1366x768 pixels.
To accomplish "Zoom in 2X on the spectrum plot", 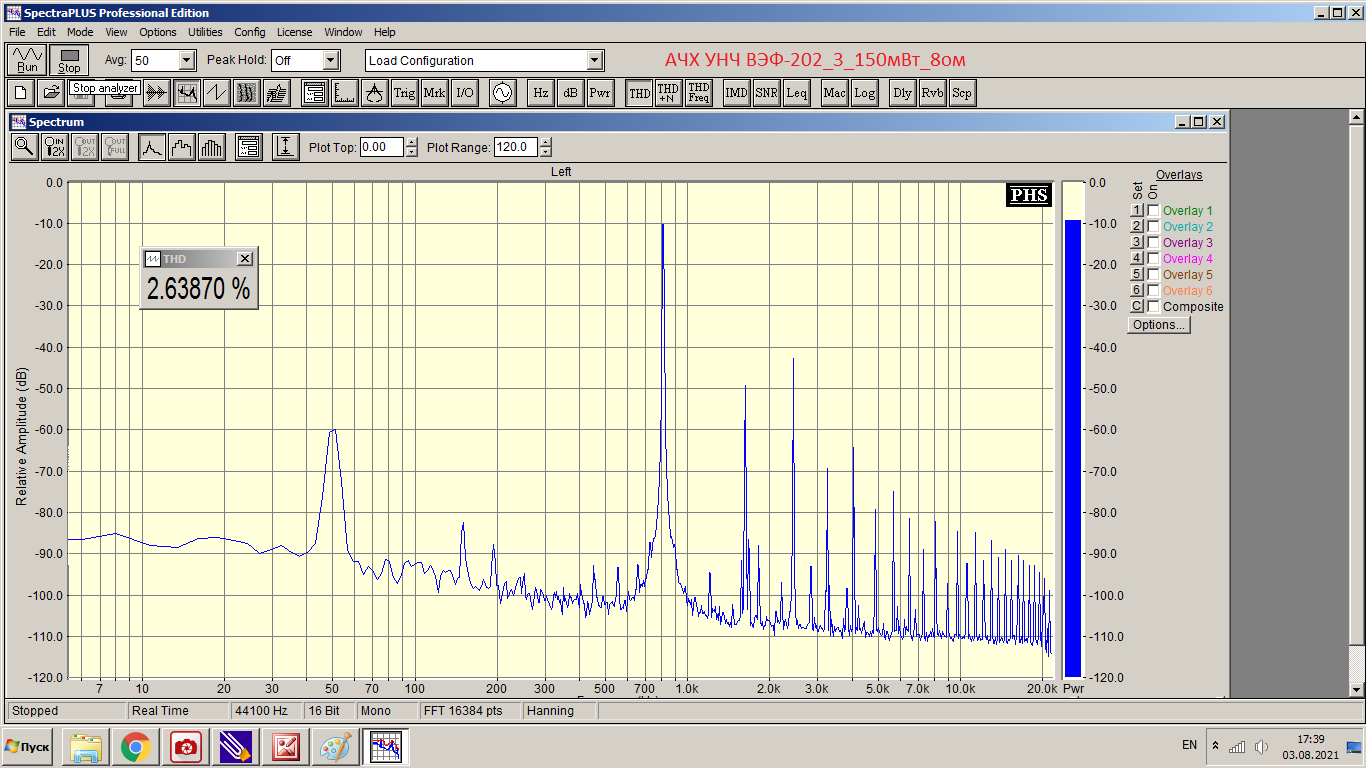I will (x=55, y=147).
